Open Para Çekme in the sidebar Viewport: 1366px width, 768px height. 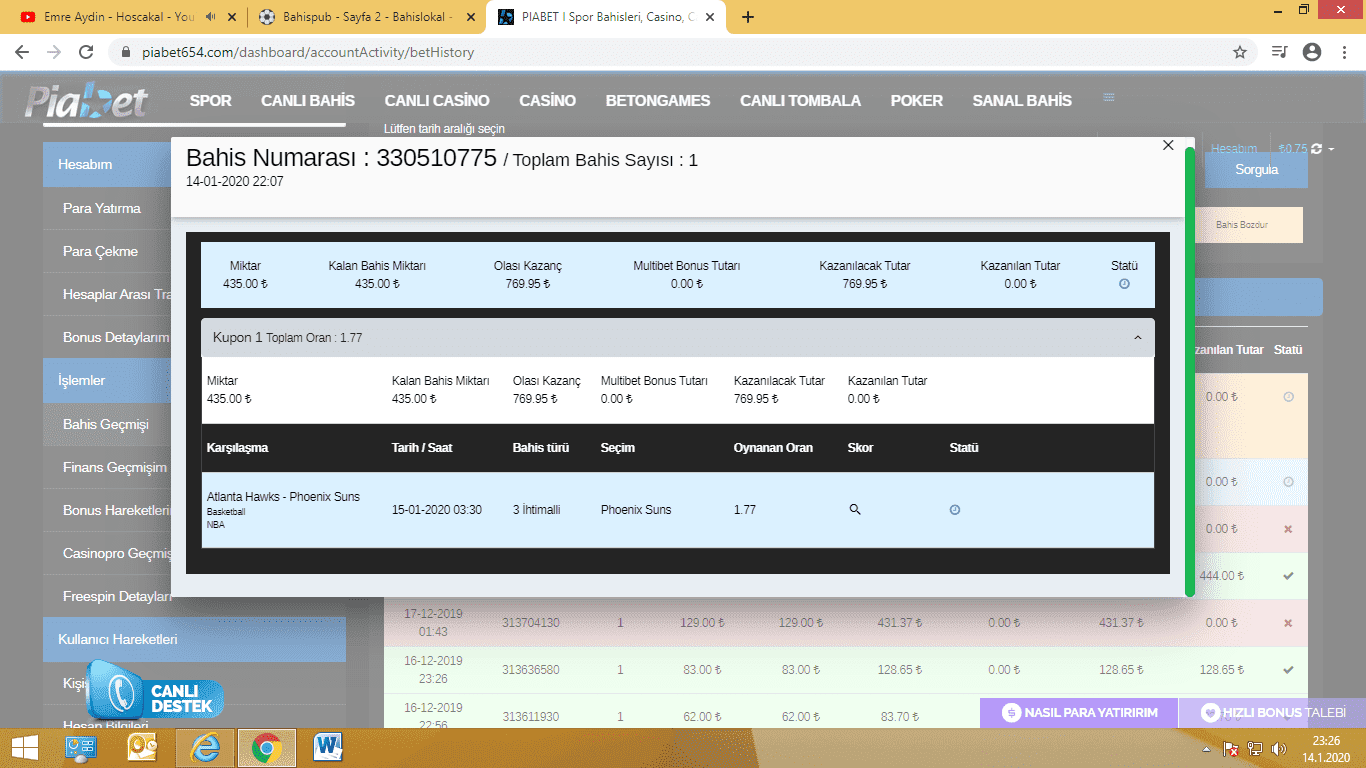[100, 251]
